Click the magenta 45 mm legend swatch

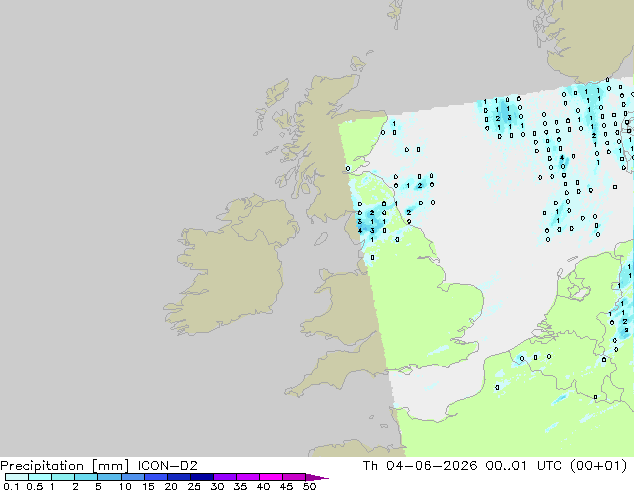[x=294, y=477]
